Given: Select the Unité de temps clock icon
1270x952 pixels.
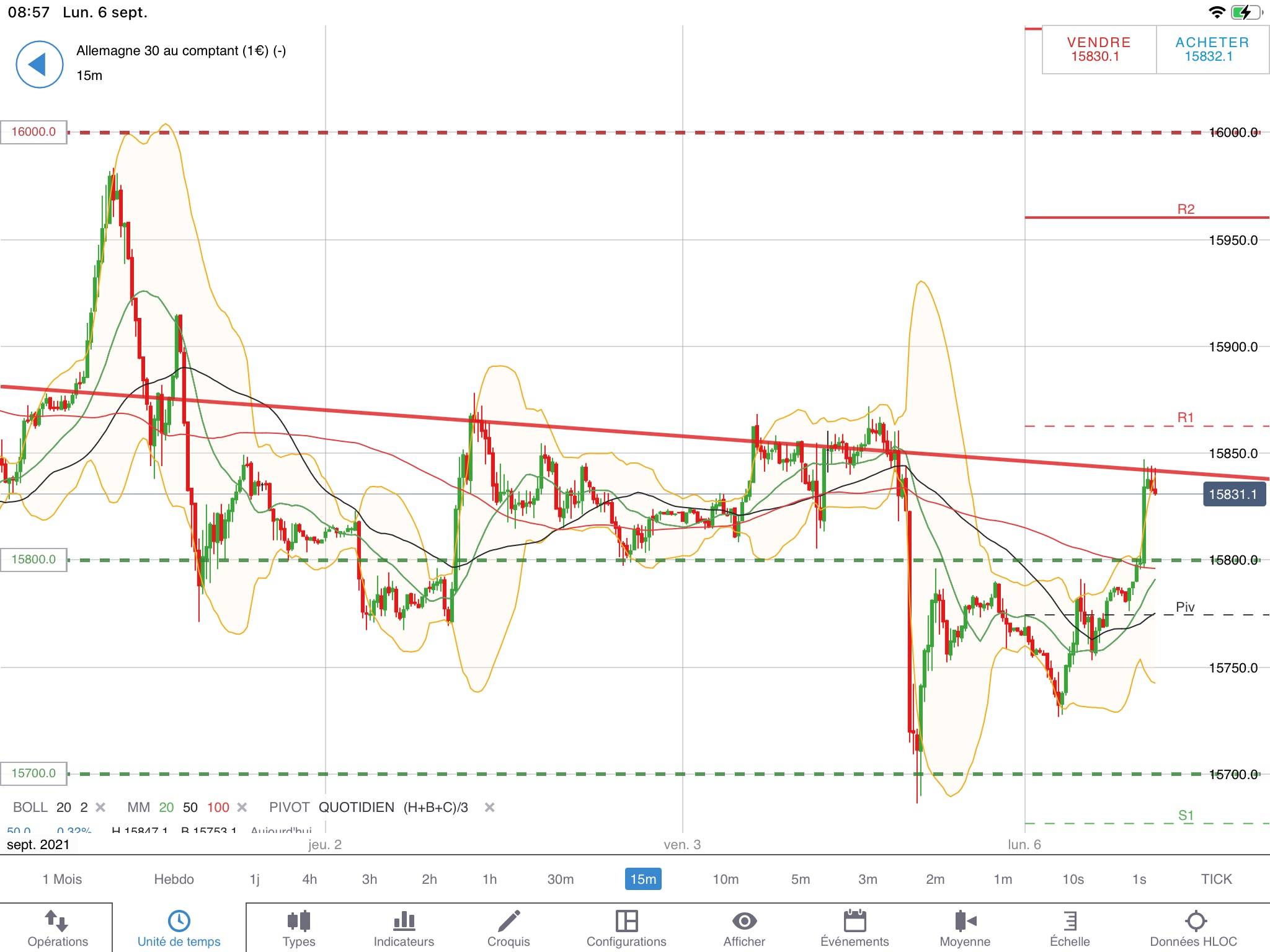Looking at the screenshot, I should coord(179,921).
